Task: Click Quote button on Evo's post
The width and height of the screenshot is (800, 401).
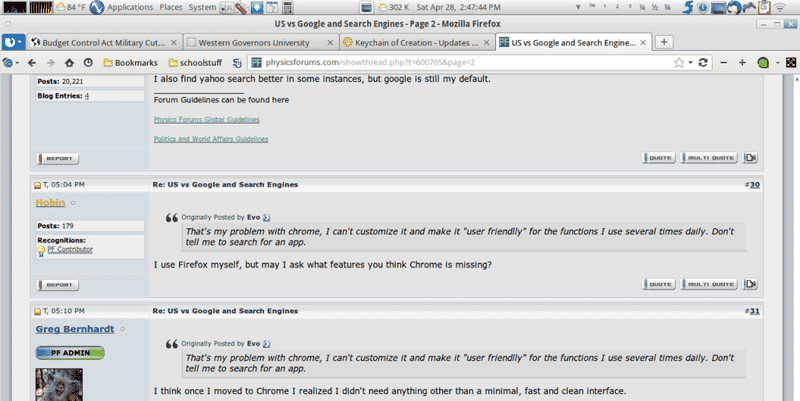Action: pos(659,158)
